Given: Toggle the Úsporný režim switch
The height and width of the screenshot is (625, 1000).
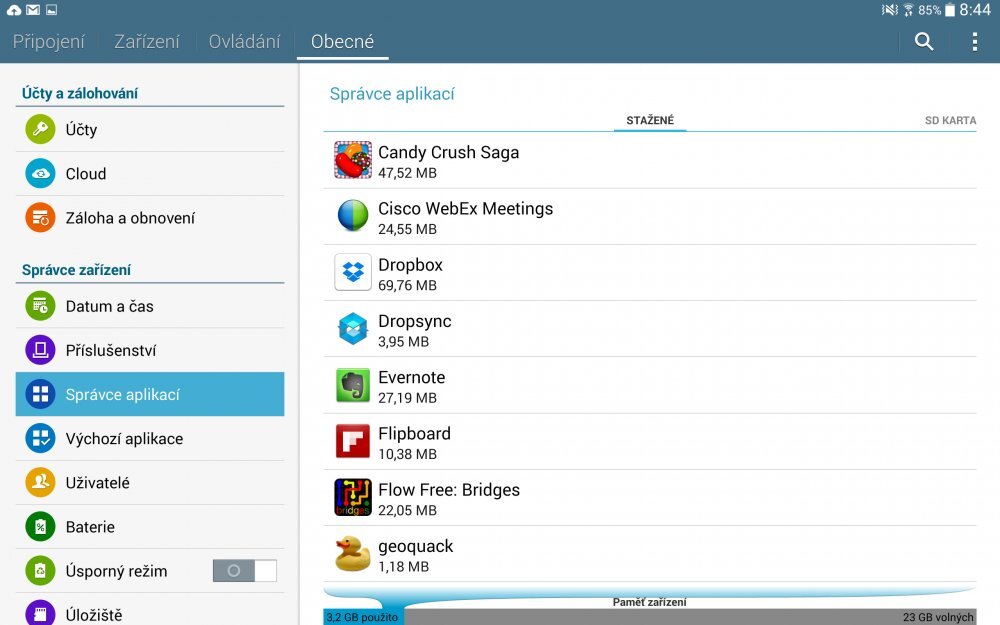Looking at the screenshot, I should [x=245, y=570].
